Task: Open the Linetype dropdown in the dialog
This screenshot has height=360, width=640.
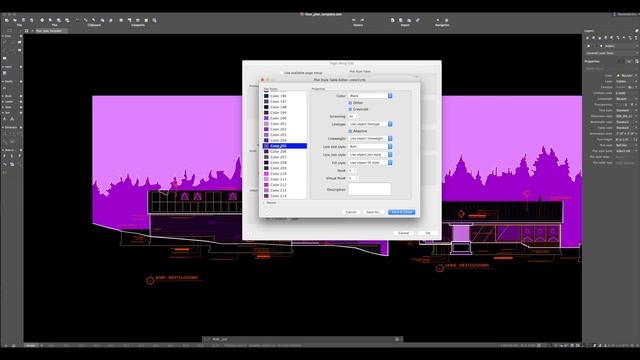Action: tap(370, 124)
